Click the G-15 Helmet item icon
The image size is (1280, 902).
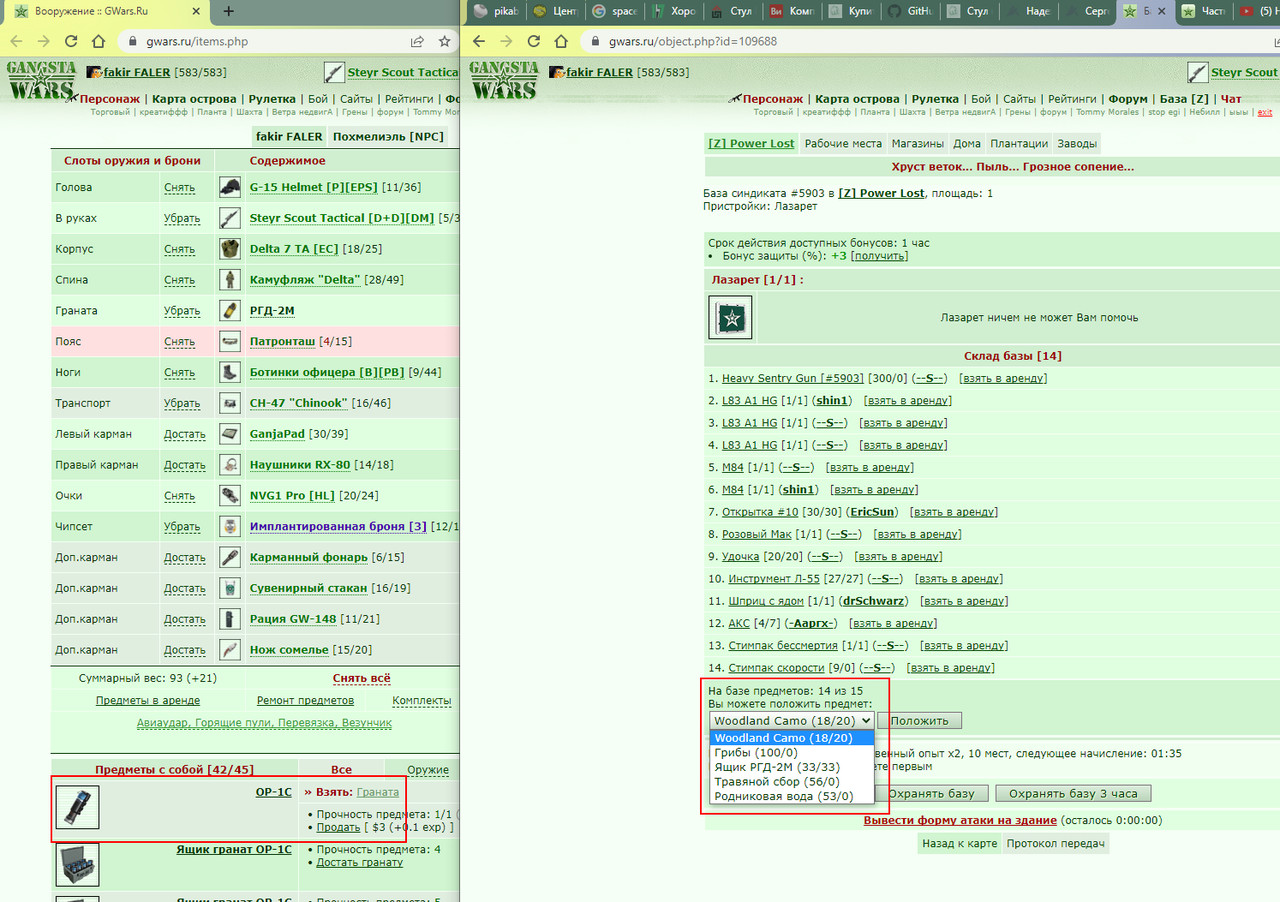click(230, 187)
